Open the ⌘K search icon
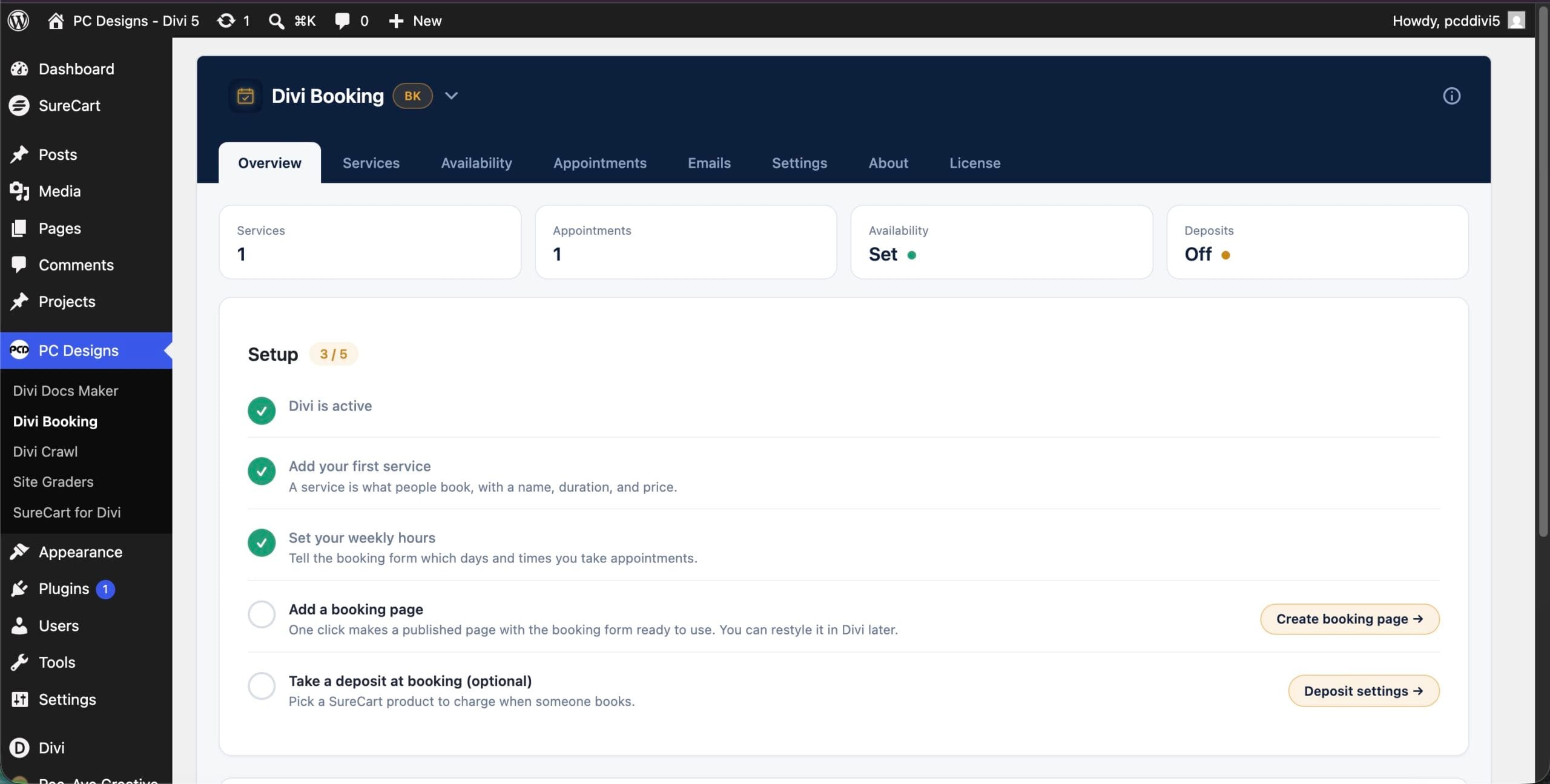This screenshot has width=1550, height=784. coord(277,21)
